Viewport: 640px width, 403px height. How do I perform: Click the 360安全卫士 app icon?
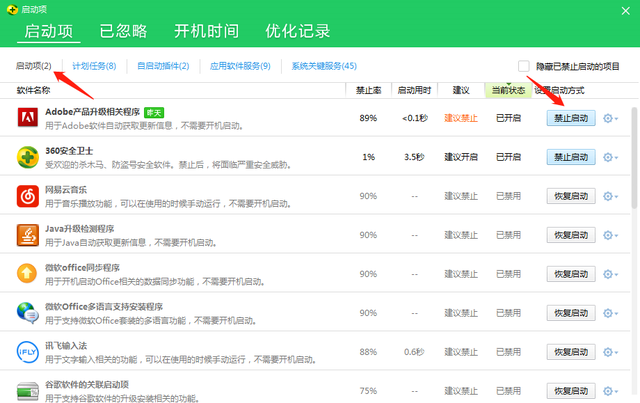pyautogui.click(x=28, y=157)
